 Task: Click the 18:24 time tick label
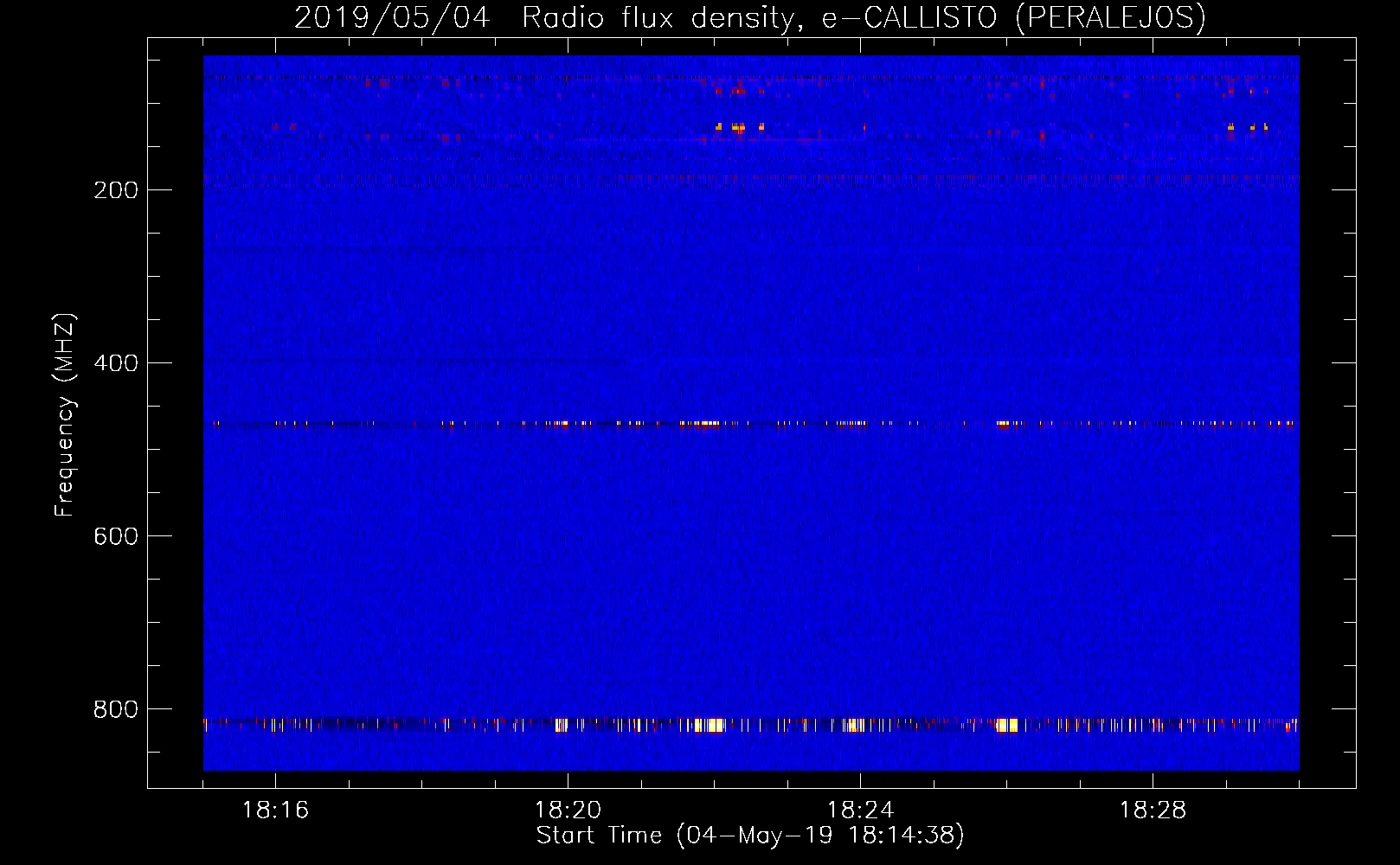click(x=860, y=811)
